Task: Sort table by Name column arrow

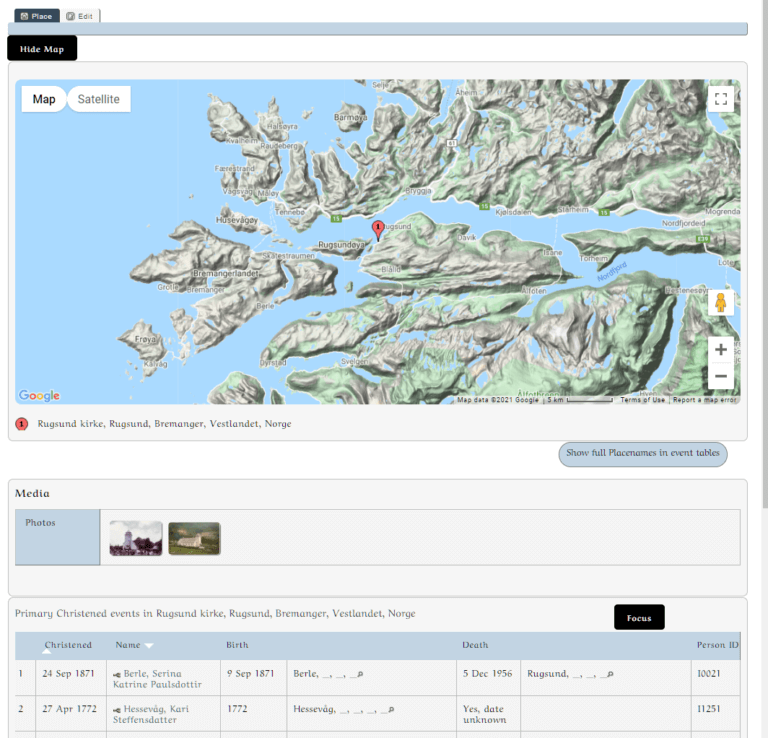Action: coord(149,646)
